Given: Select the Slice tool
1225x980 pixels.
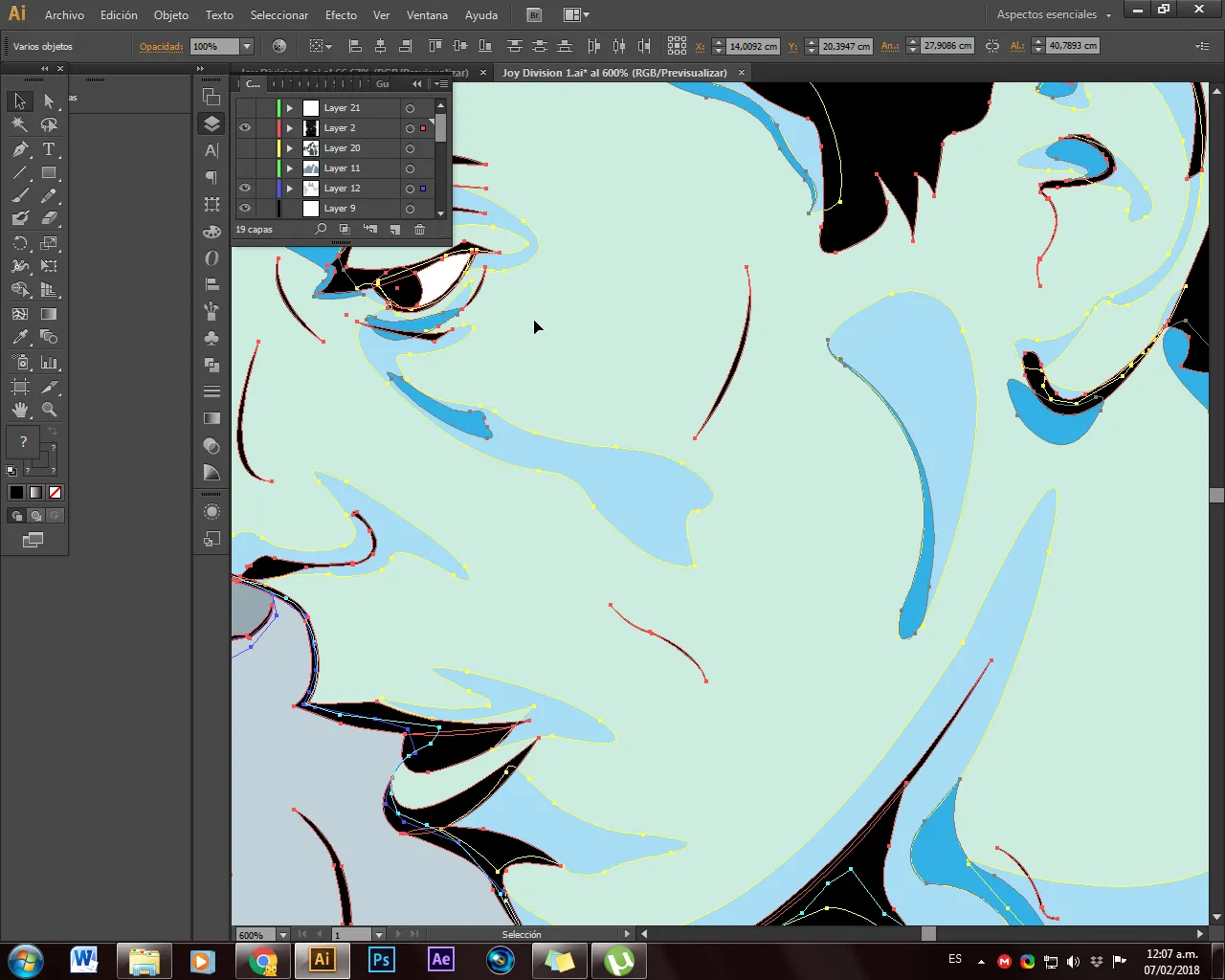Looking at the screenshot, I should coord(50,387).
